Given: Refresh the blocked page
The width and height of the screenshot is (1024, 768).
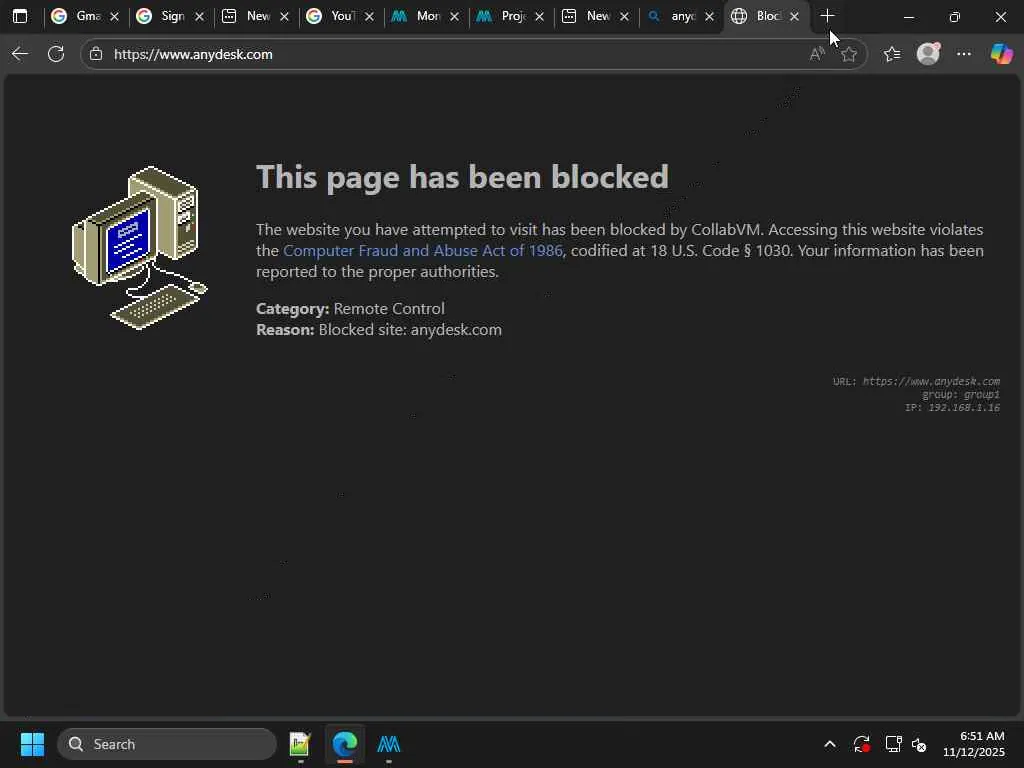Looking at the screenshot, I should tap(56, 54).
